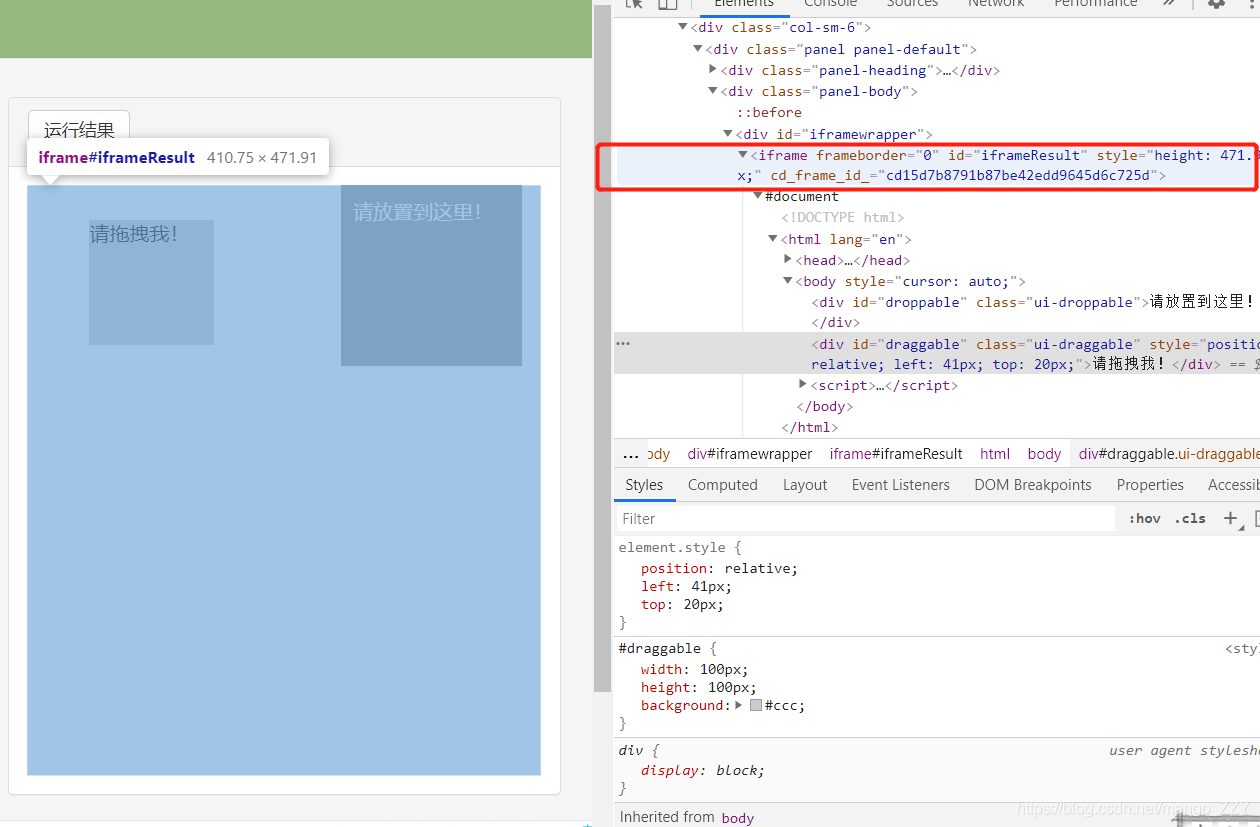Screen dimensions: 1260x827
Task: Click the 请放置到这里! droppable box
Action: (431, 275)
